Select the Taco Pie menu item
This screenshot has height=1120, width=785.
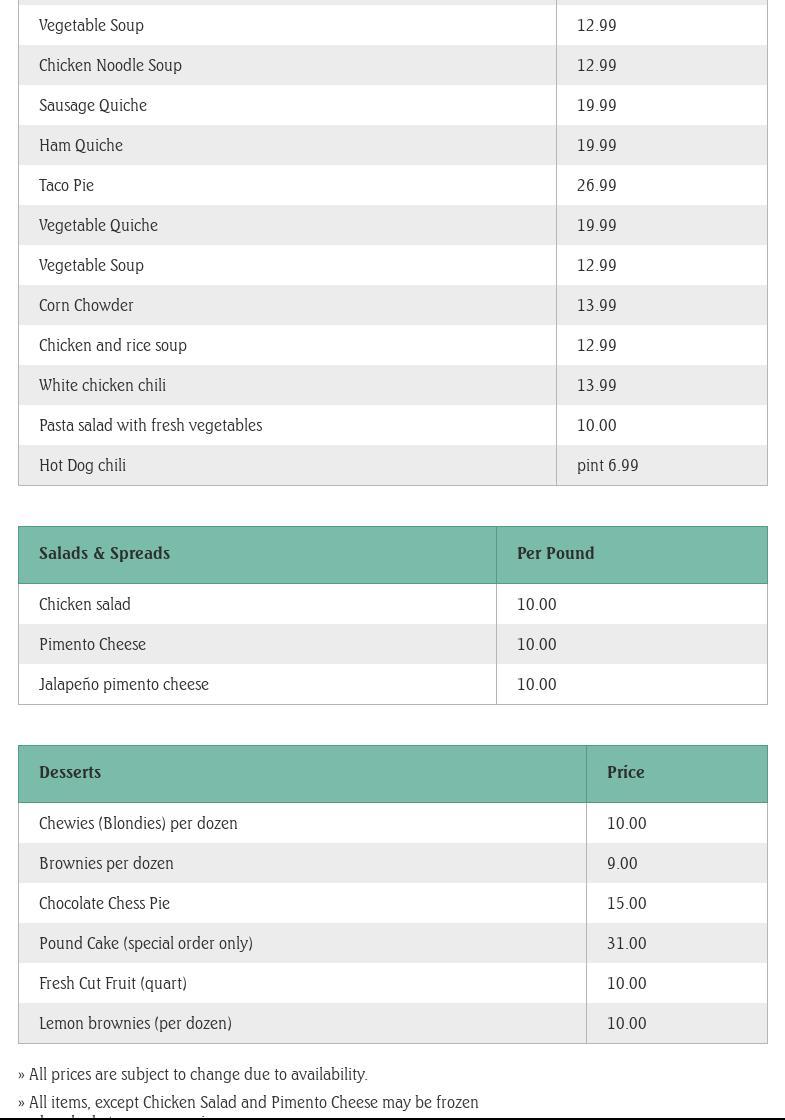(x=66, y=186)
